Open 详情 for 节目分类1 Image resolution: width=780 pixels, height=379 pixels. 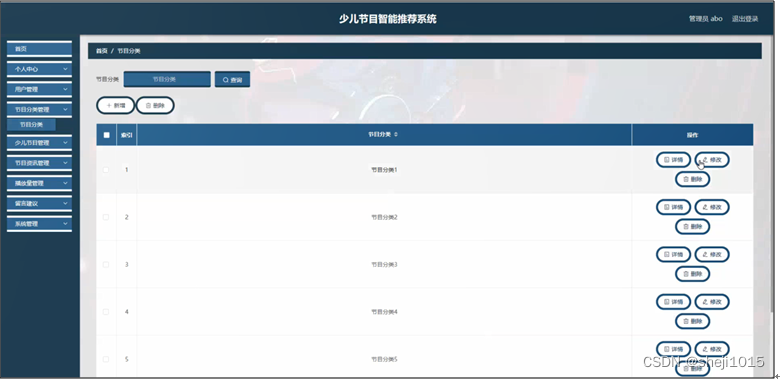coord(673,160)
